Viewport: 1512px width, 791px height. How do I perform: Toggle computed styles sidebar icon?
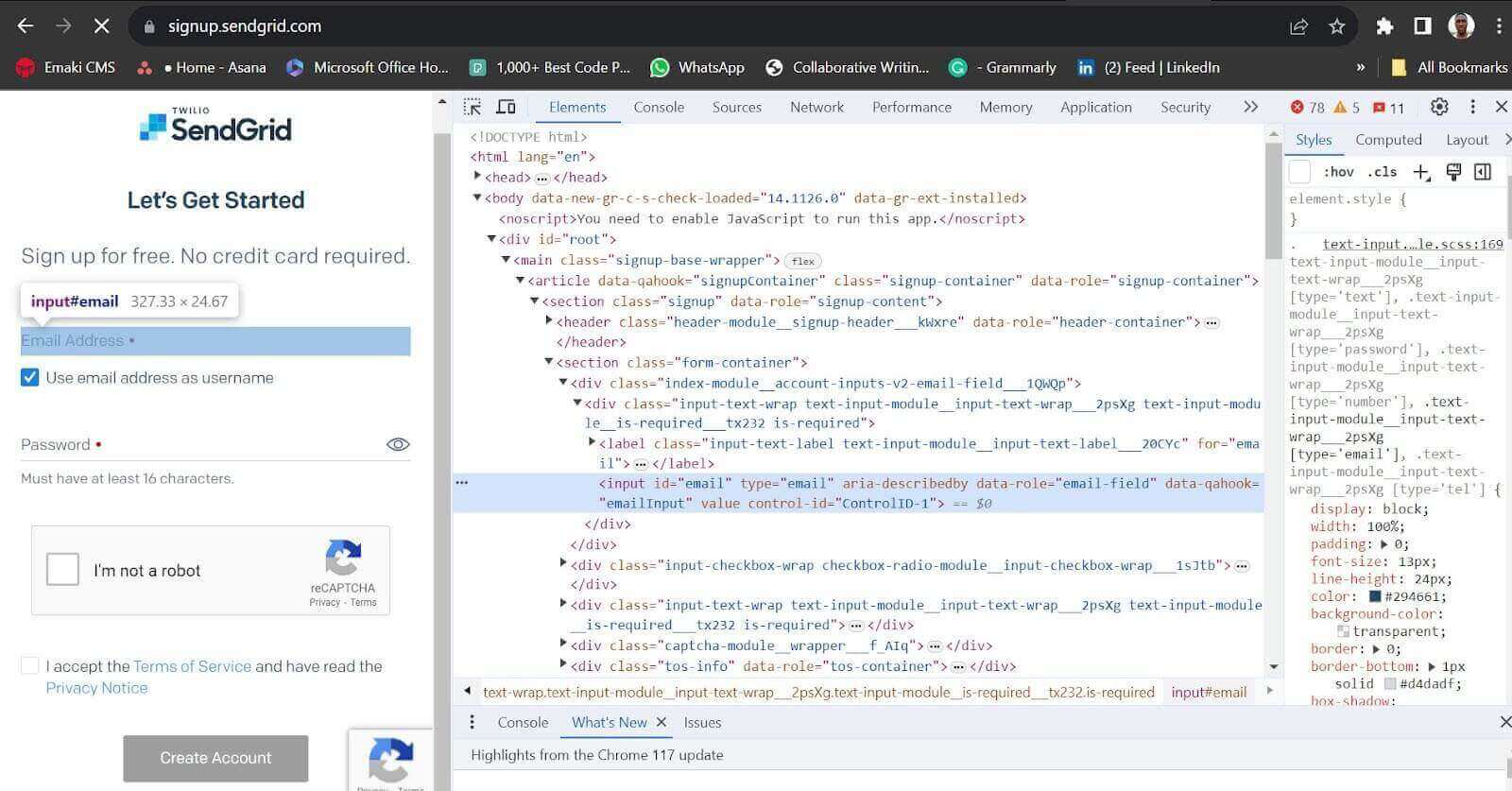click(x=1483, y=172)
